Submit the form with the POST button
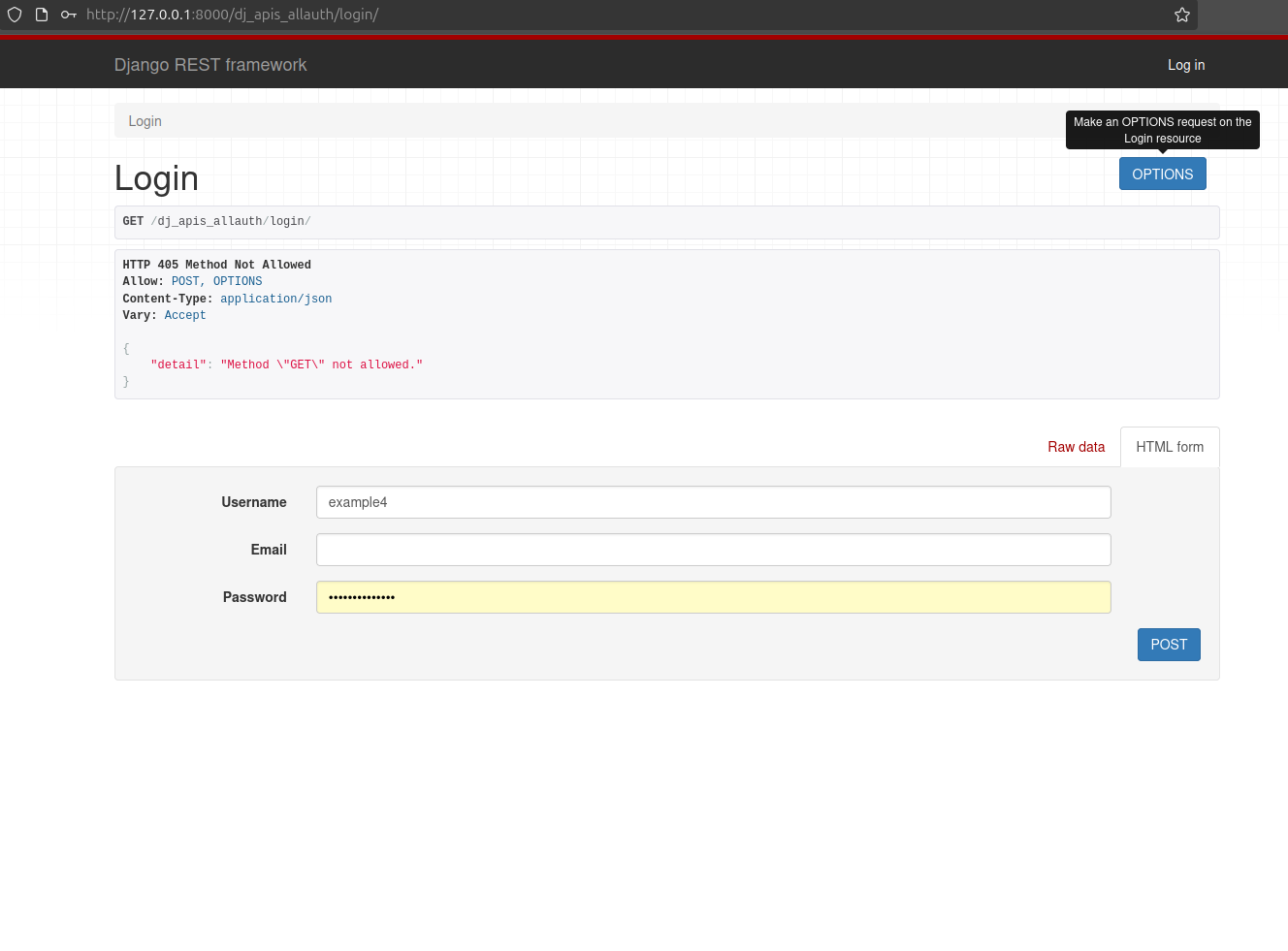1288x951 pixels. pos(1169,645)
